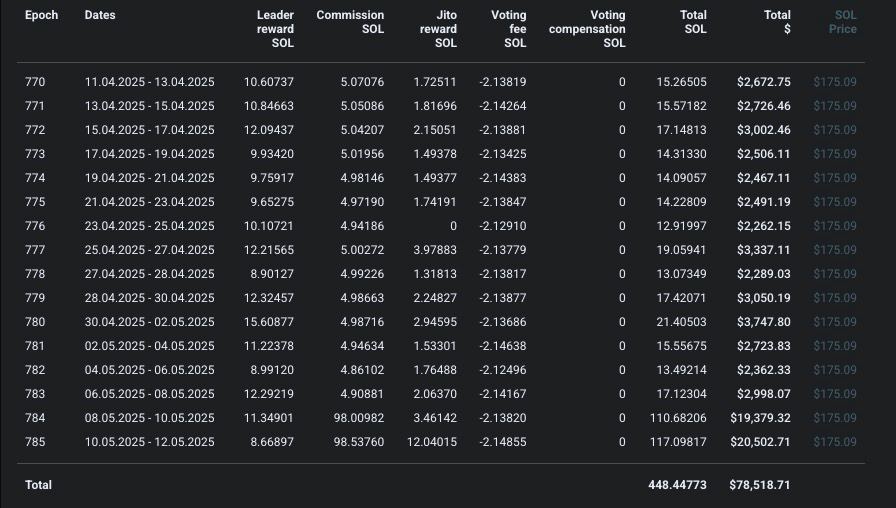Click the Voting fee SOL header
Image resolution: width=896 pixels, height=508 pixels.
(x=509, y=29)
